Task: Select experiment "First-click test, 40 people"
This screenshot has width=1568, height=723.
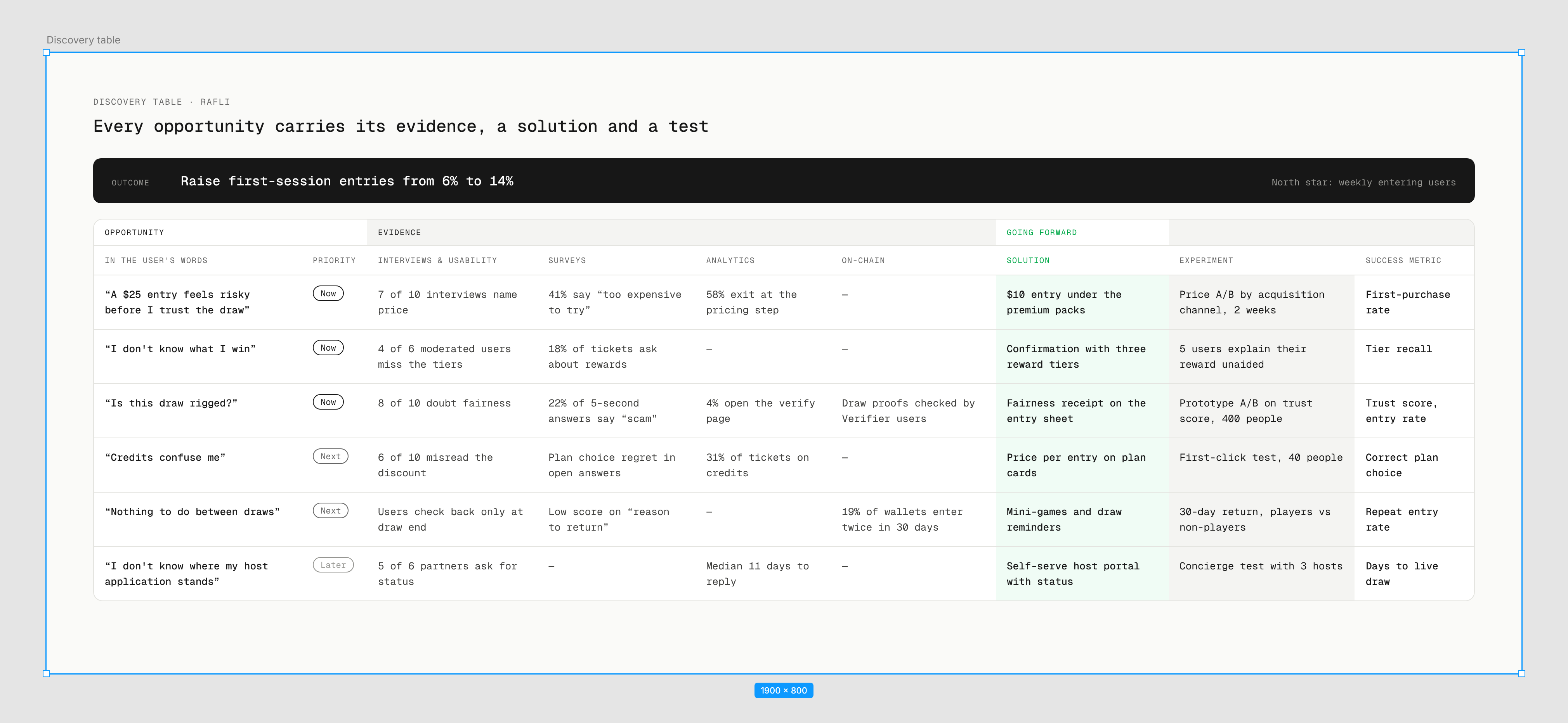Action: point(1261,457)
